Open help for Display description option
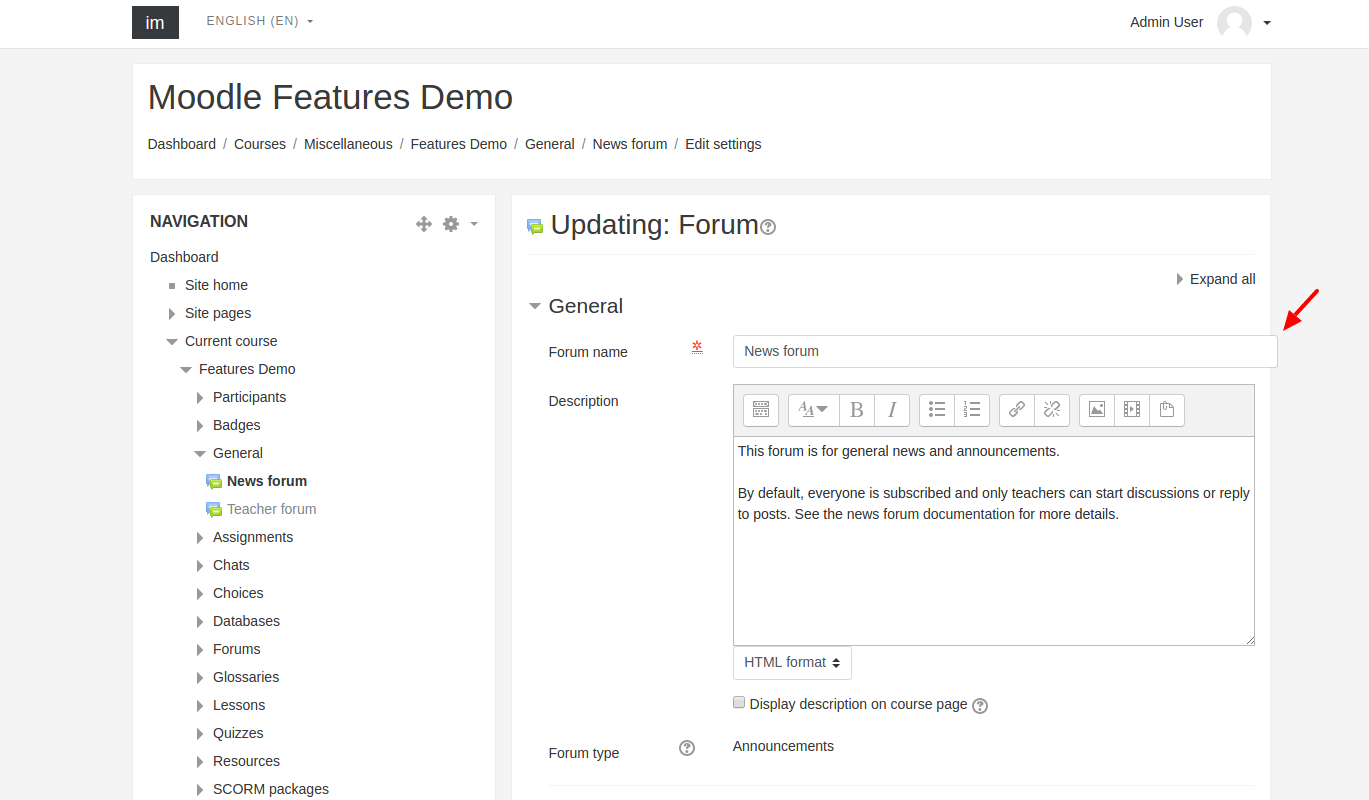 click(x=980, y=706)
